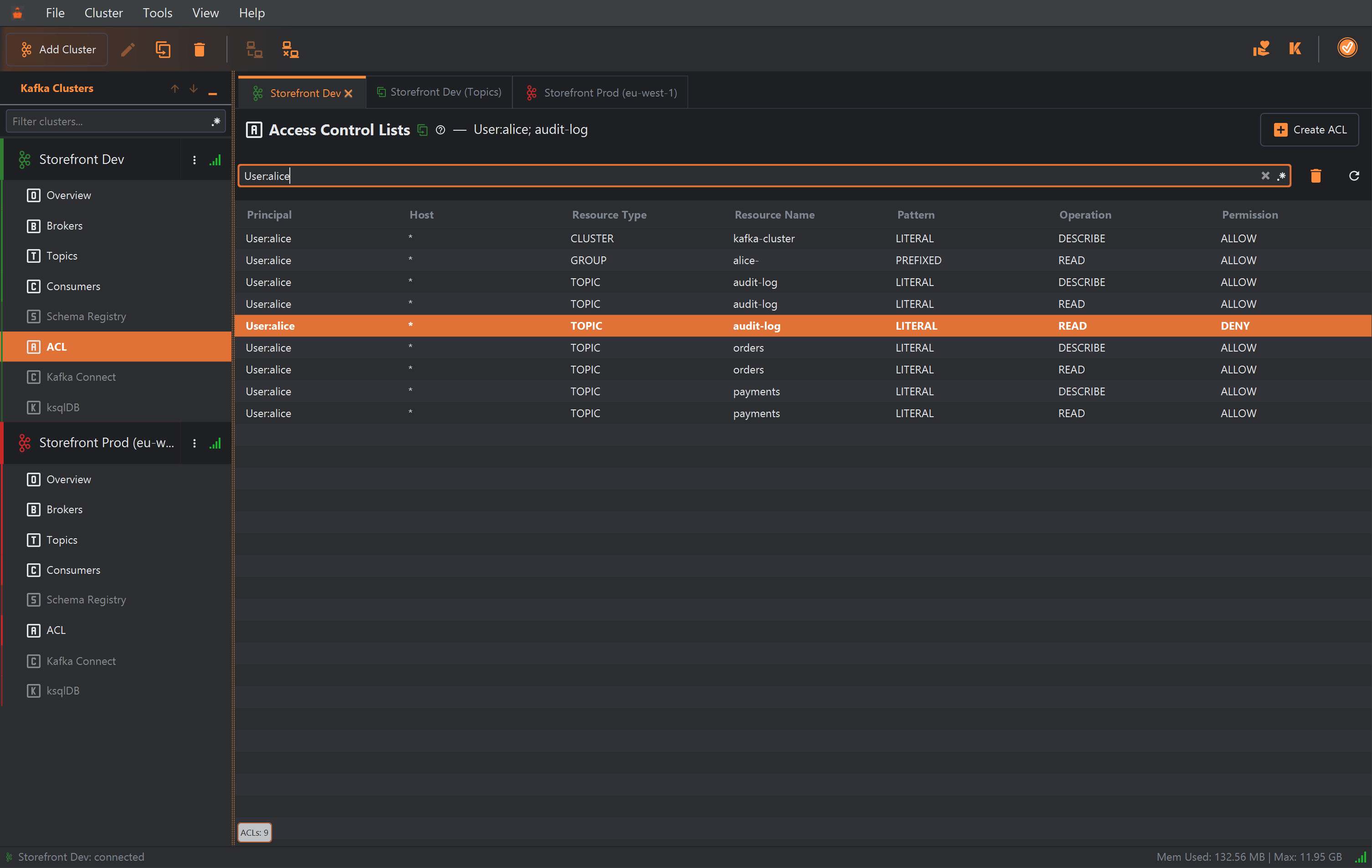Click the orange checkmark status icon
Screen dimensions: 1372x868
[1347, 48]
